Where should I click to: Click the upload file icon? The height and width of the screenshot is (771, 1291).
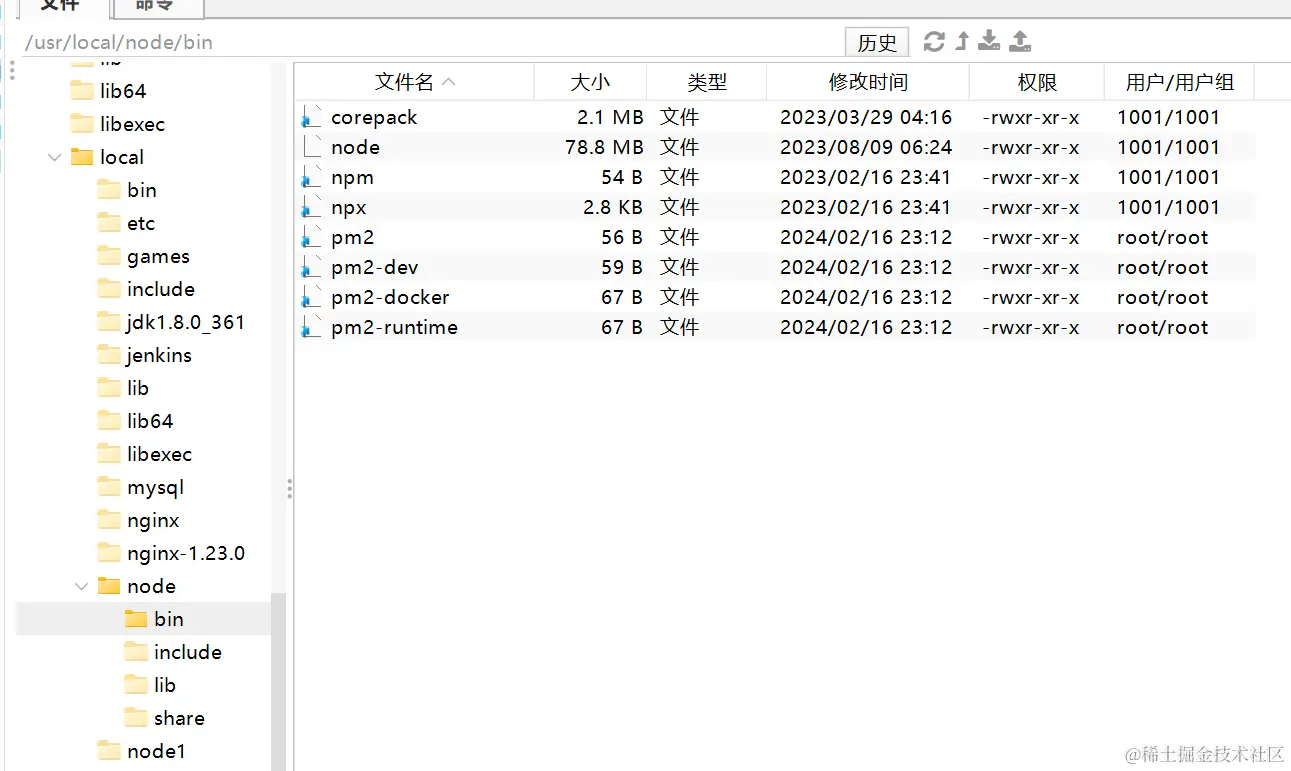pos(1020,41)
